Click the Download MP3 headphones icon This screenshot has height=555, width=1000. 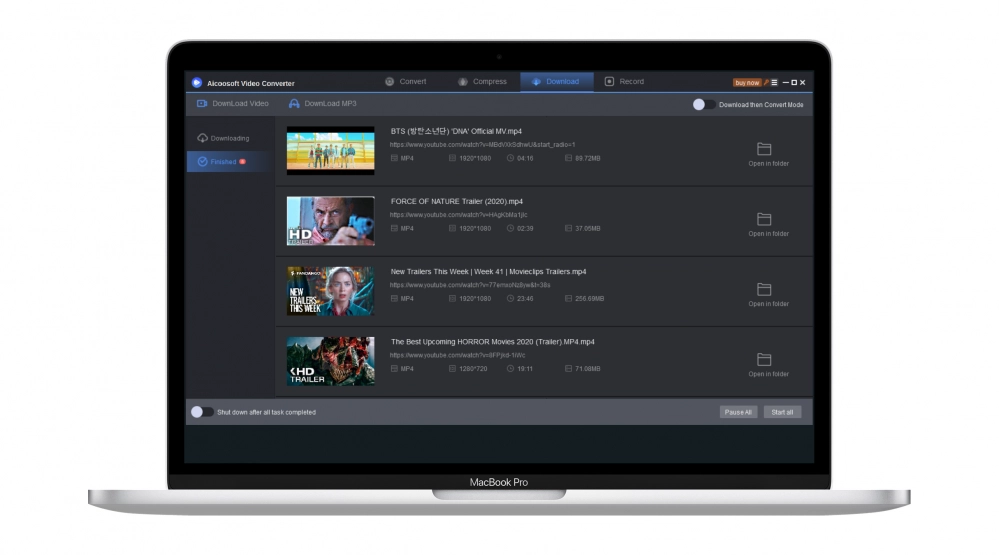pos(294,104)
